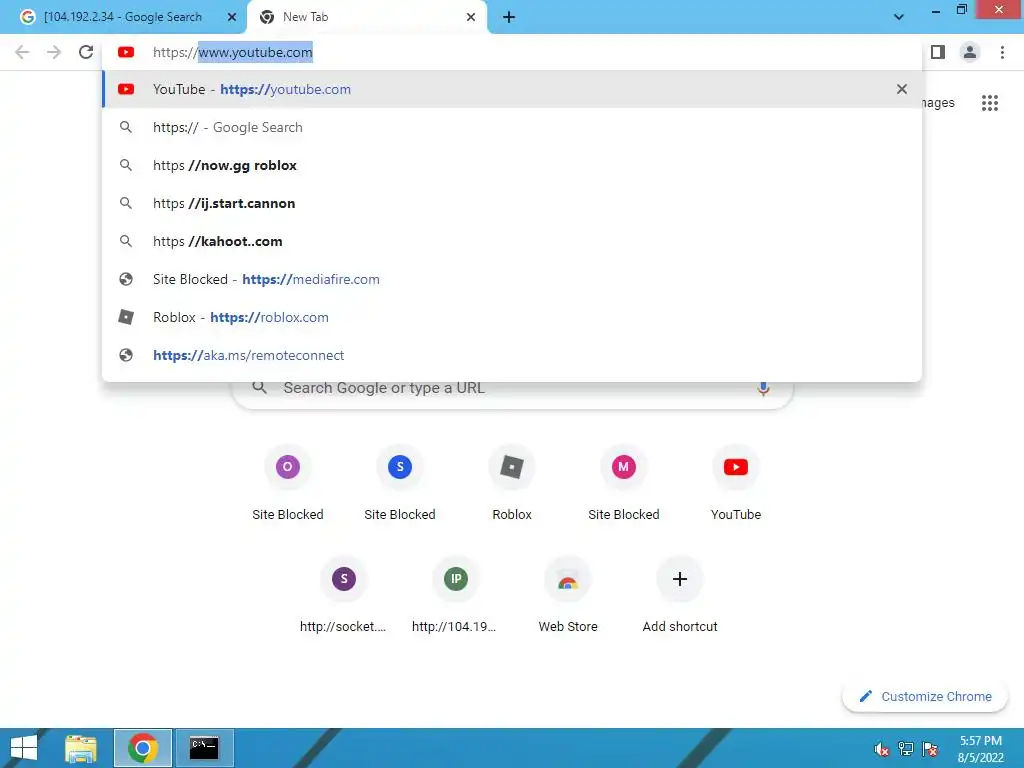
Task: Click the YouTube favicon in address bar
Action: point(126,52)
